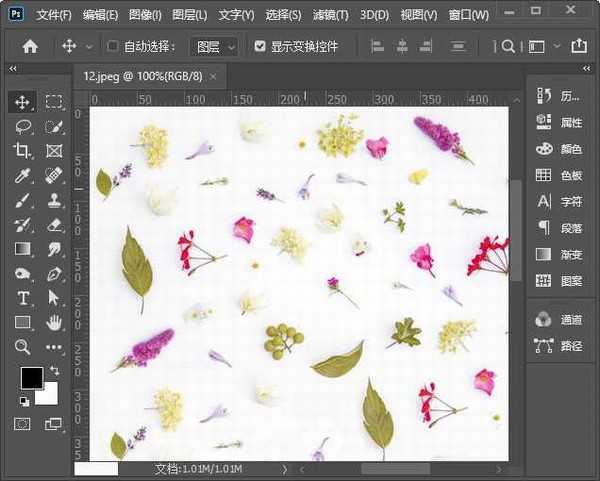Image resolution: width=600 pixels, height=481 pixels.
Task: Open the 图层 dropdown in options bar
Action: 214,46
